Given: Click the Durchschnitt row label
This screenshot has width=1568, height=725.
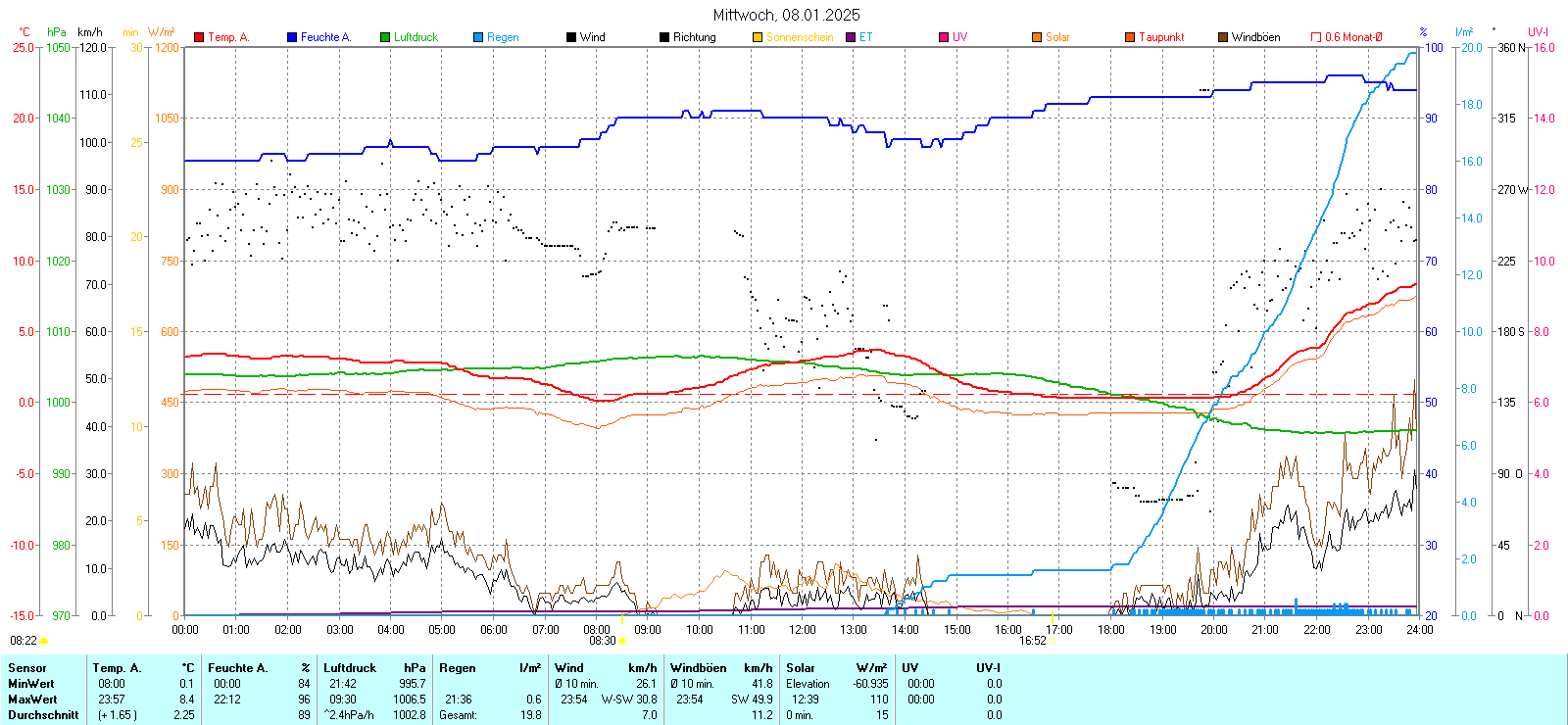Looking at the screenshot, I should 43,715.
